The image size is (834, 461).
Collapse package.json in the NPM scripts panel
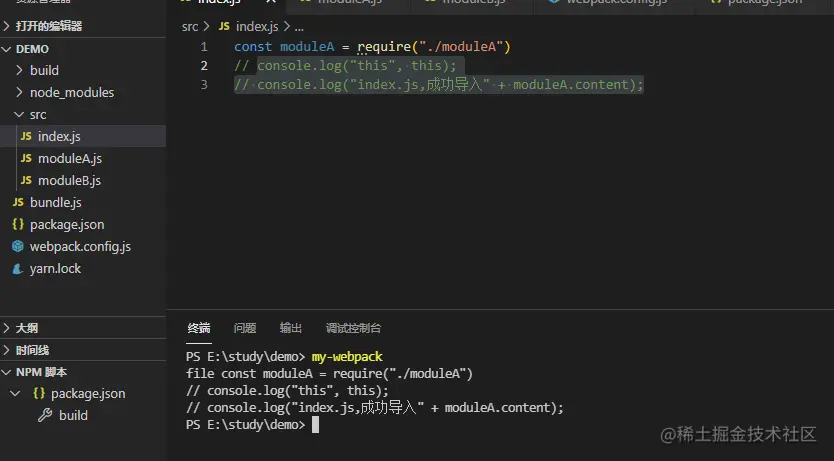point(15,393)
